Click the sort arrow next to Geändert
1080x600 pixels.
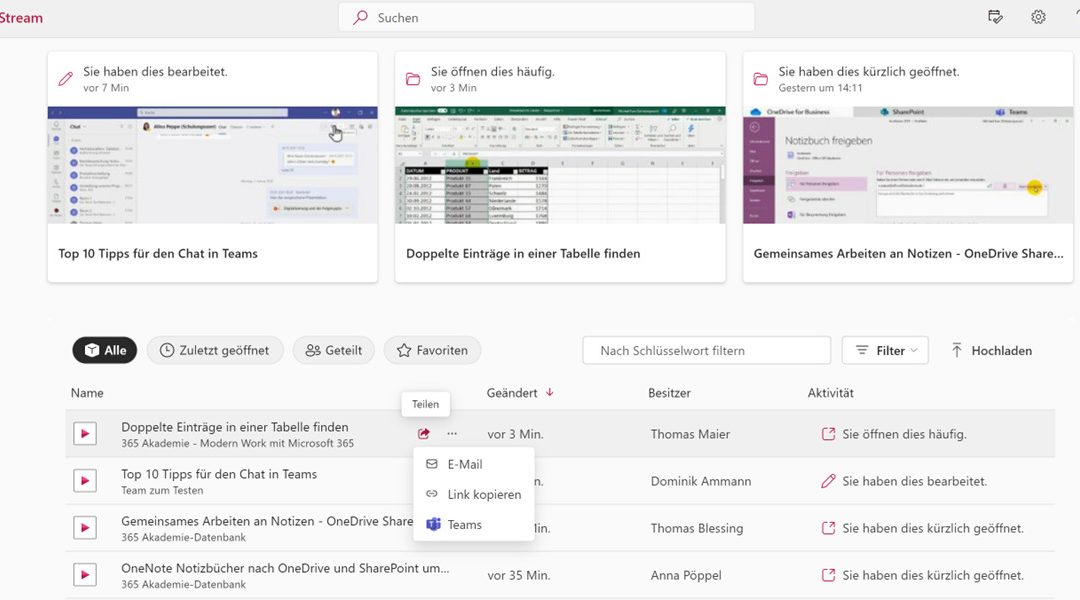(550, 393)
